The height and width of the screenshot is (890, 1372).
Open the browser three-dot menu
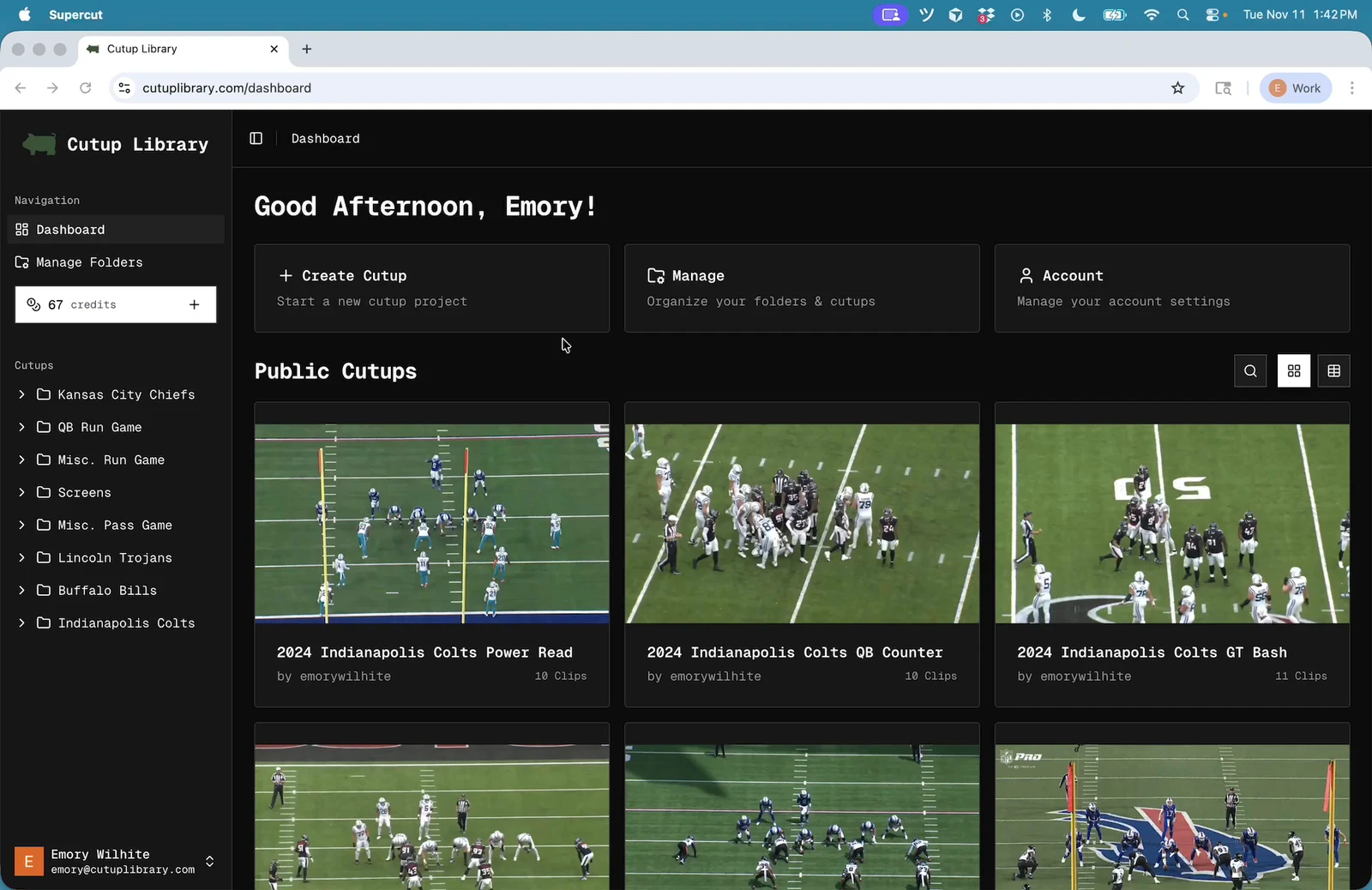pos(1352,88)
